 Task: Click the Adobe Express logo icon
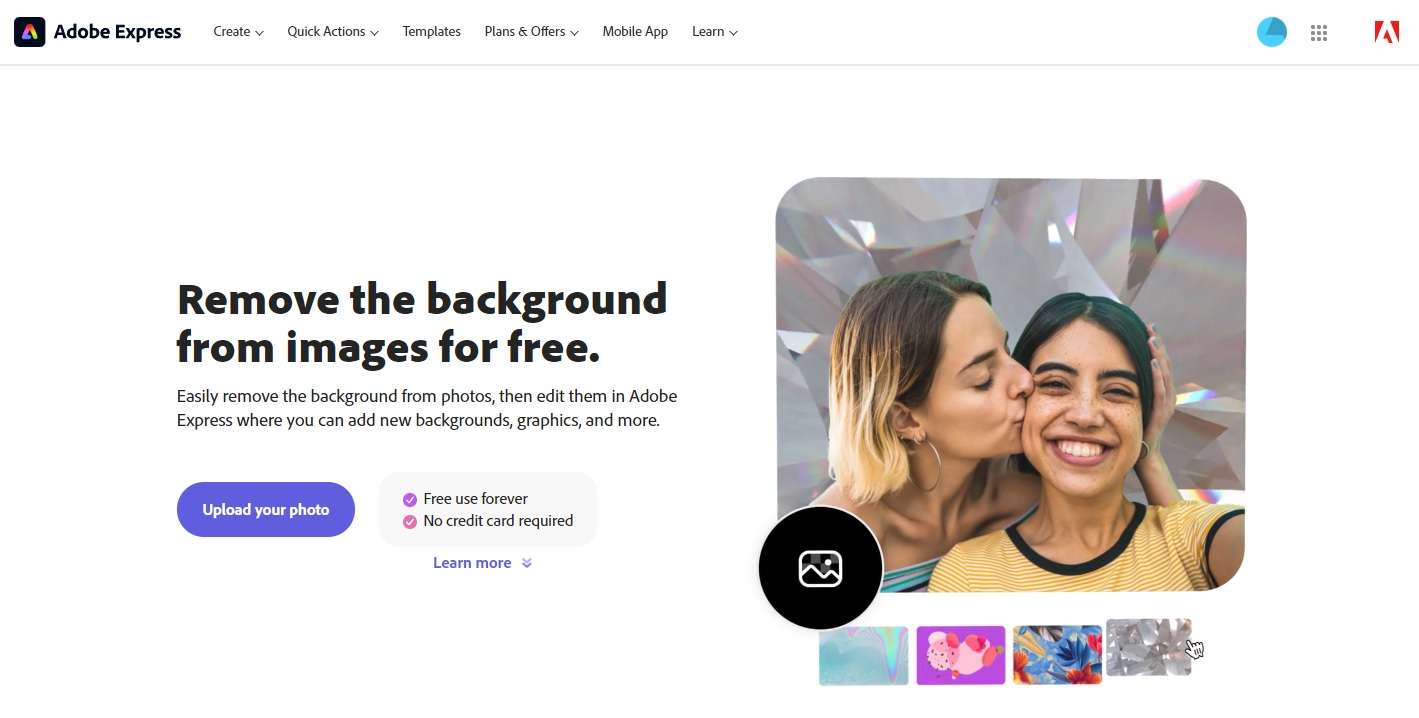pyautogui.click(x=30, y=32)
